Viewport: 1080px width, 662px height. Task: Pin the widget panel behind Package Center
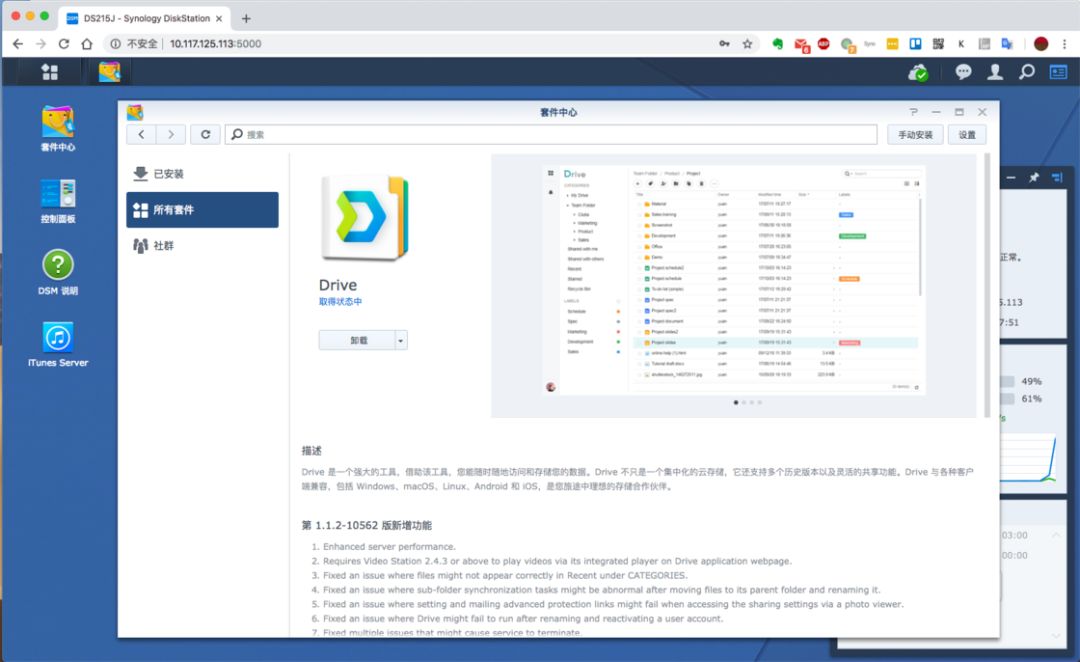(1033, 178)
